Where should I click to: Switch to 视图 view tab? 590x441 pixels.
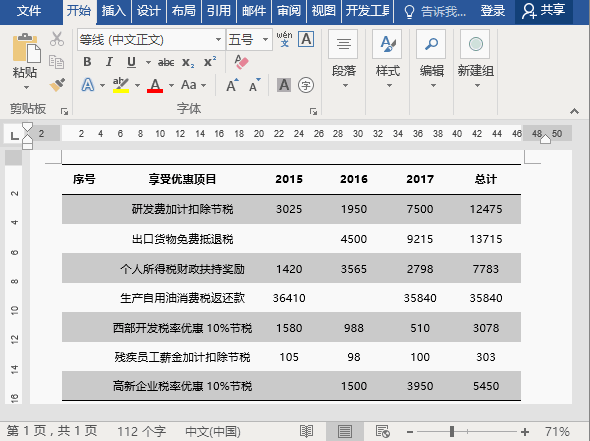tap(324, 11)
